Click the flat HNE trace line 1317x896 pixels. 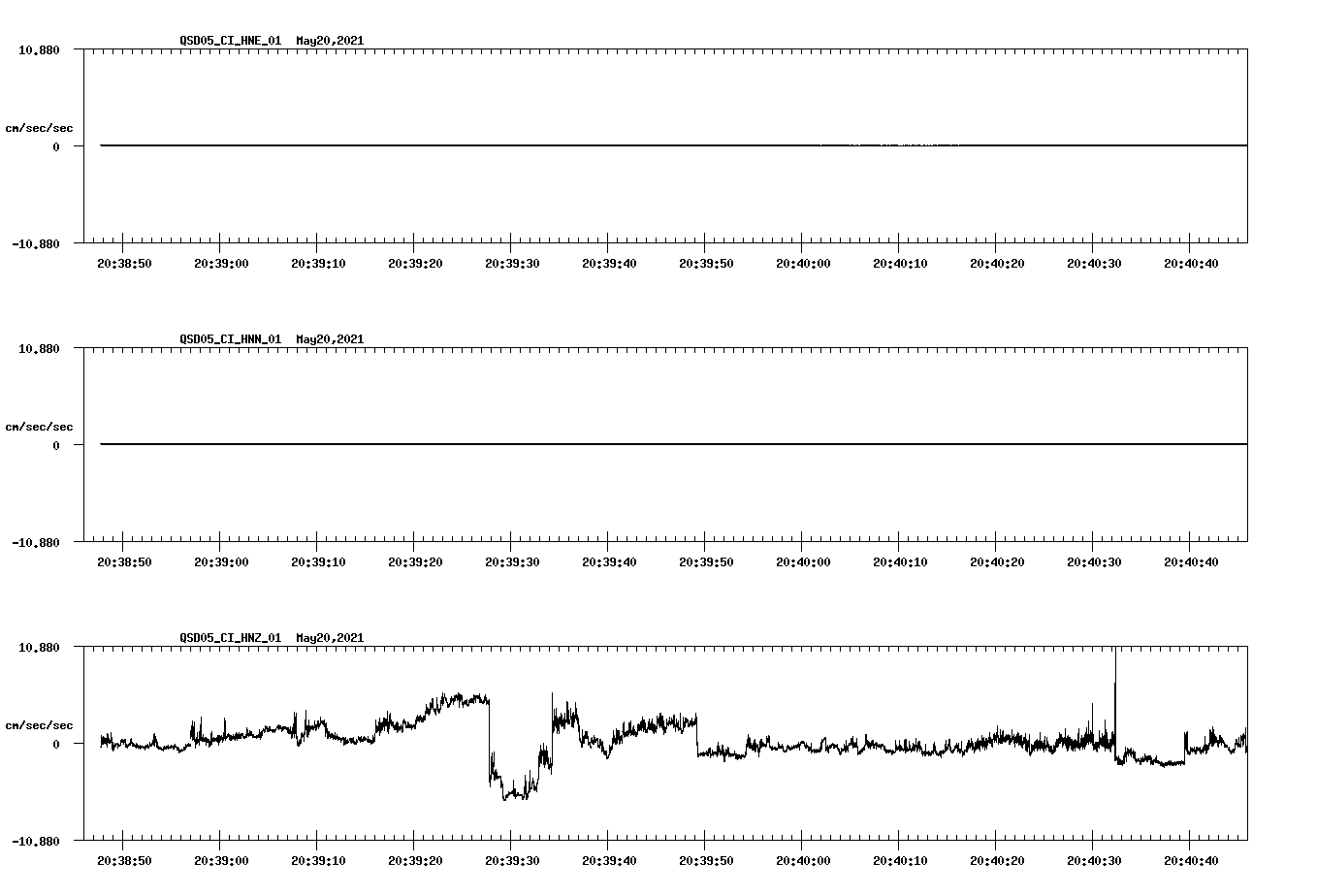[x=673, y=145]
